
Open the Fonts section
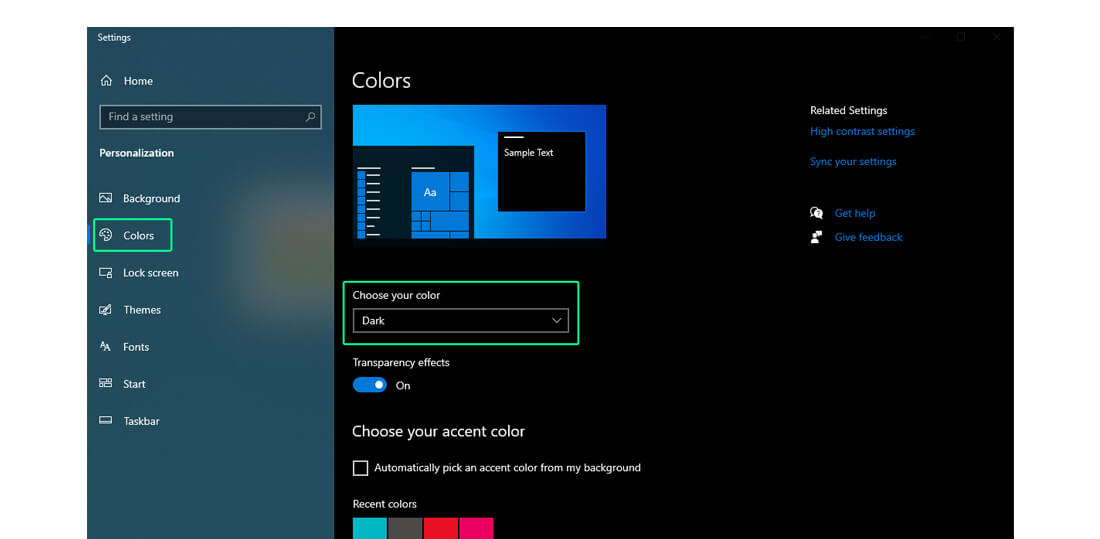coord(136,347)
